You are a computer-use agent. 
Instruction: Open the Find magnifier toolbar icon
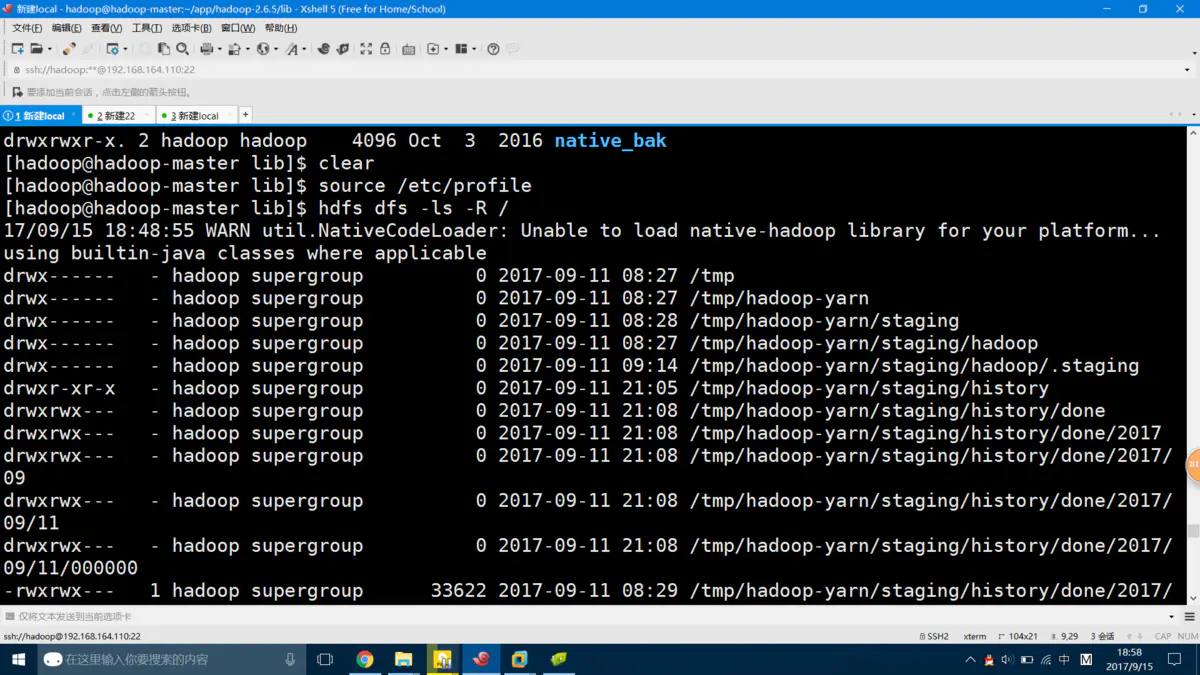coord(182,48)
